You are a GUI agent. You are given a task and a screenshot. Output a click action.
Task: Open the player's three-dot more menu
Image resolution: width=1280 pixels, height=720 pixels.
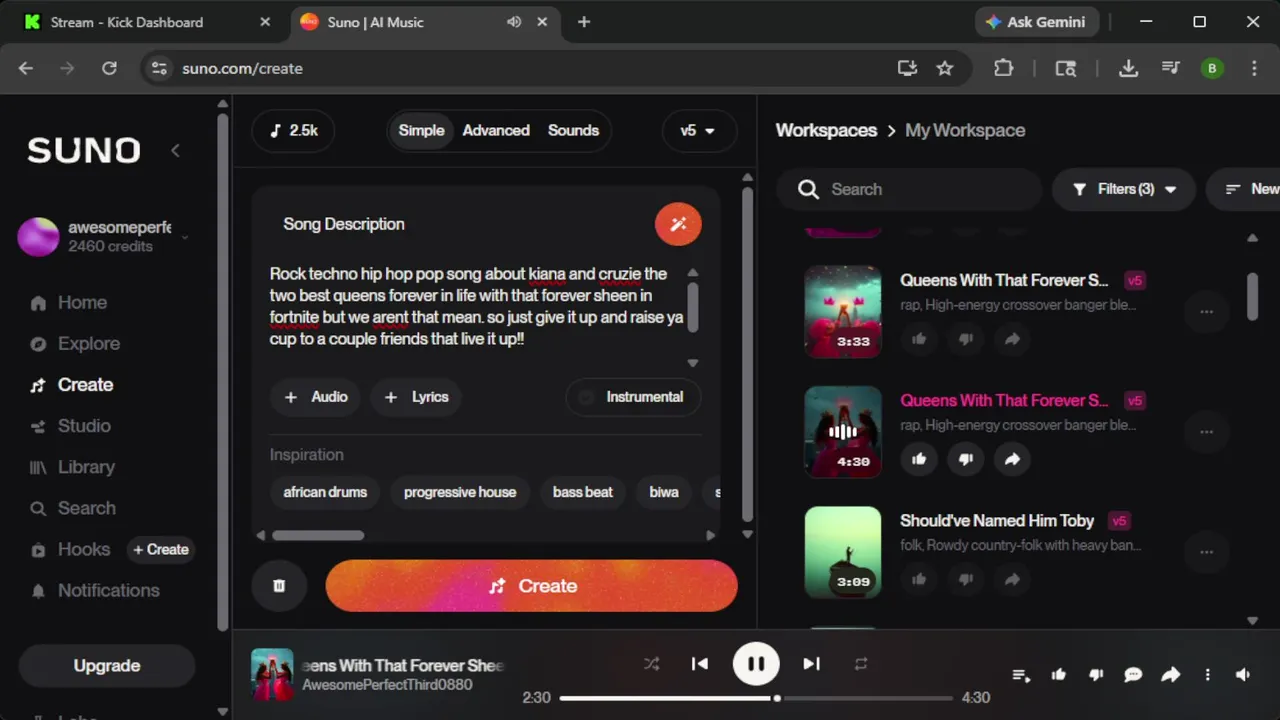(x=1208, y=675)
